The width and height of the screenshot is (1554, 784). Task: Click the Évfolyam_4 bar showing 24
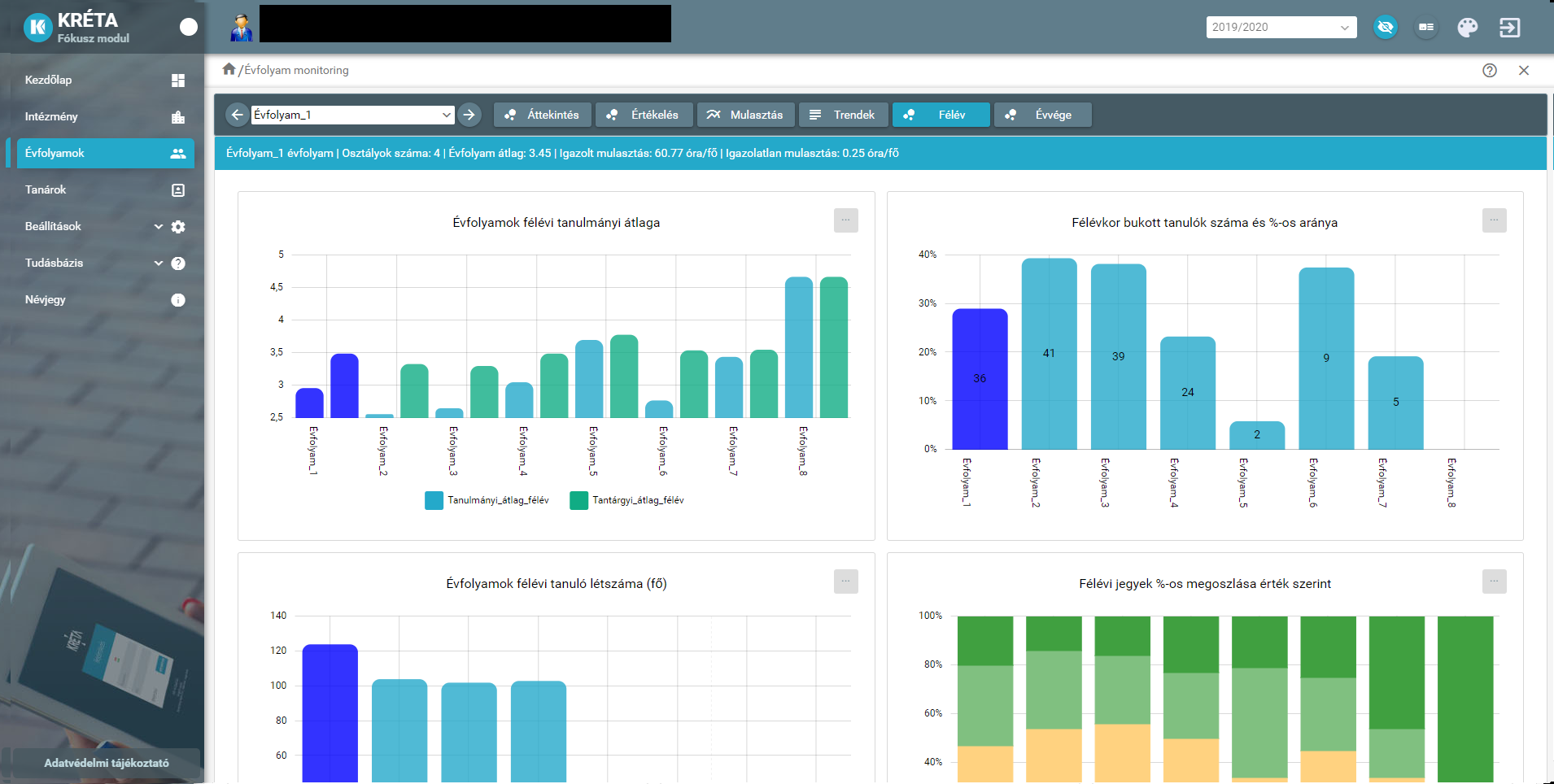point(1188,393)
